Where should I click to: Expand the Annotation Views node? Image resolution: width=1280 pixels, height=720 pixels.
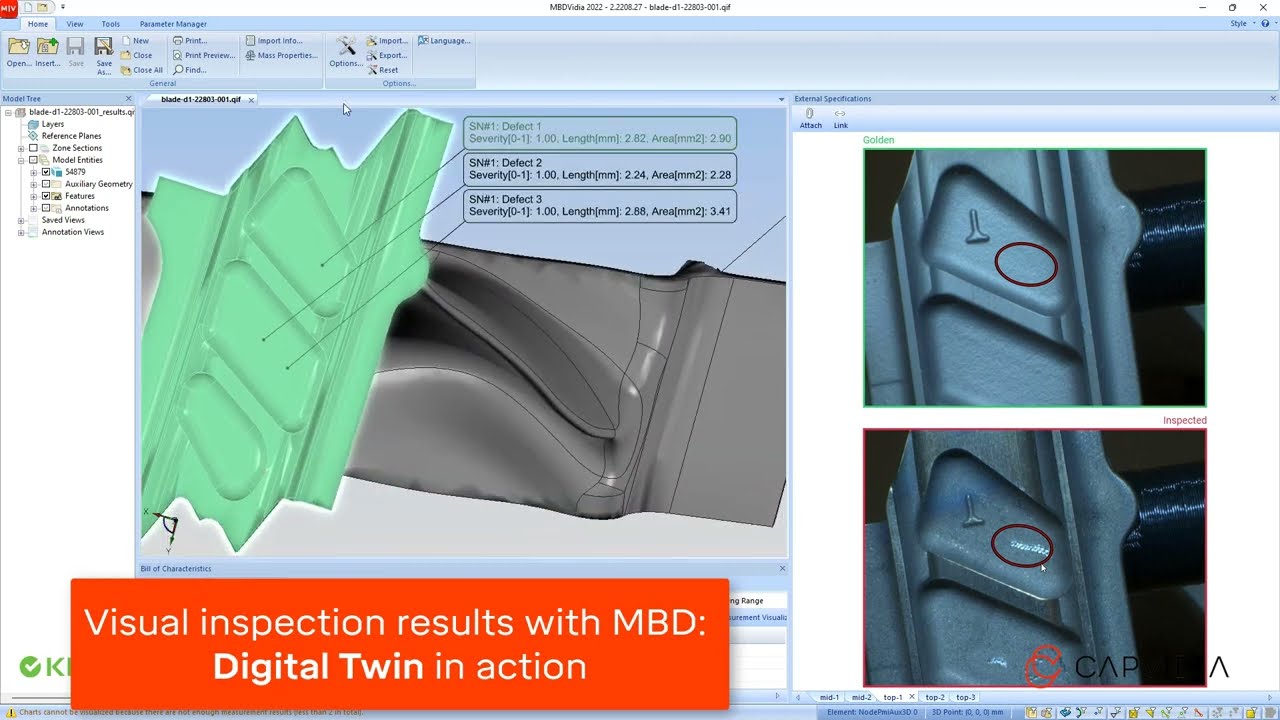(21, 232)
